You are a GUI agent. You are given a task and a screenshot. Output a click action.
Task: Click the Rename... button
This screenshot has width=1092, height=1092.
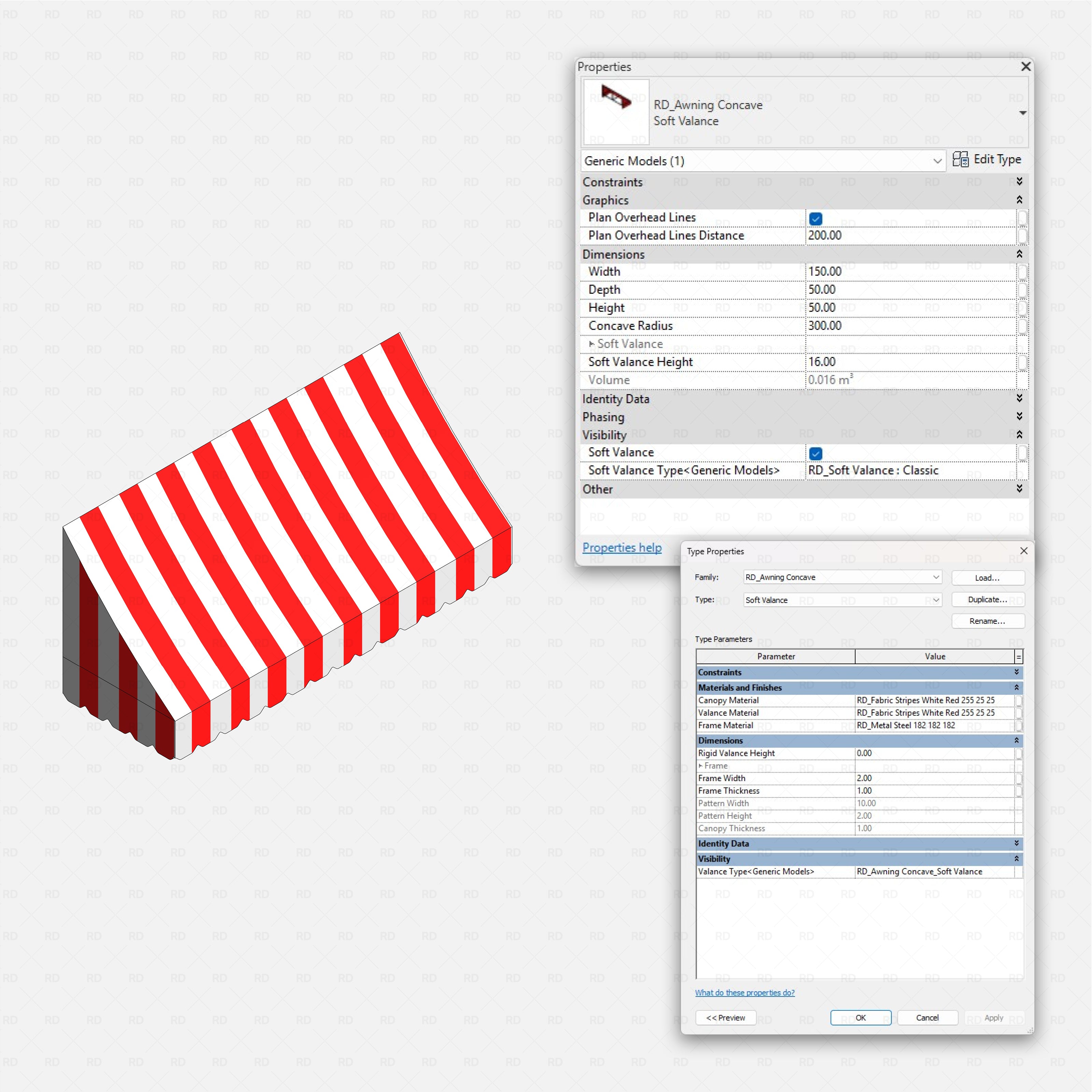coord(988,621)
